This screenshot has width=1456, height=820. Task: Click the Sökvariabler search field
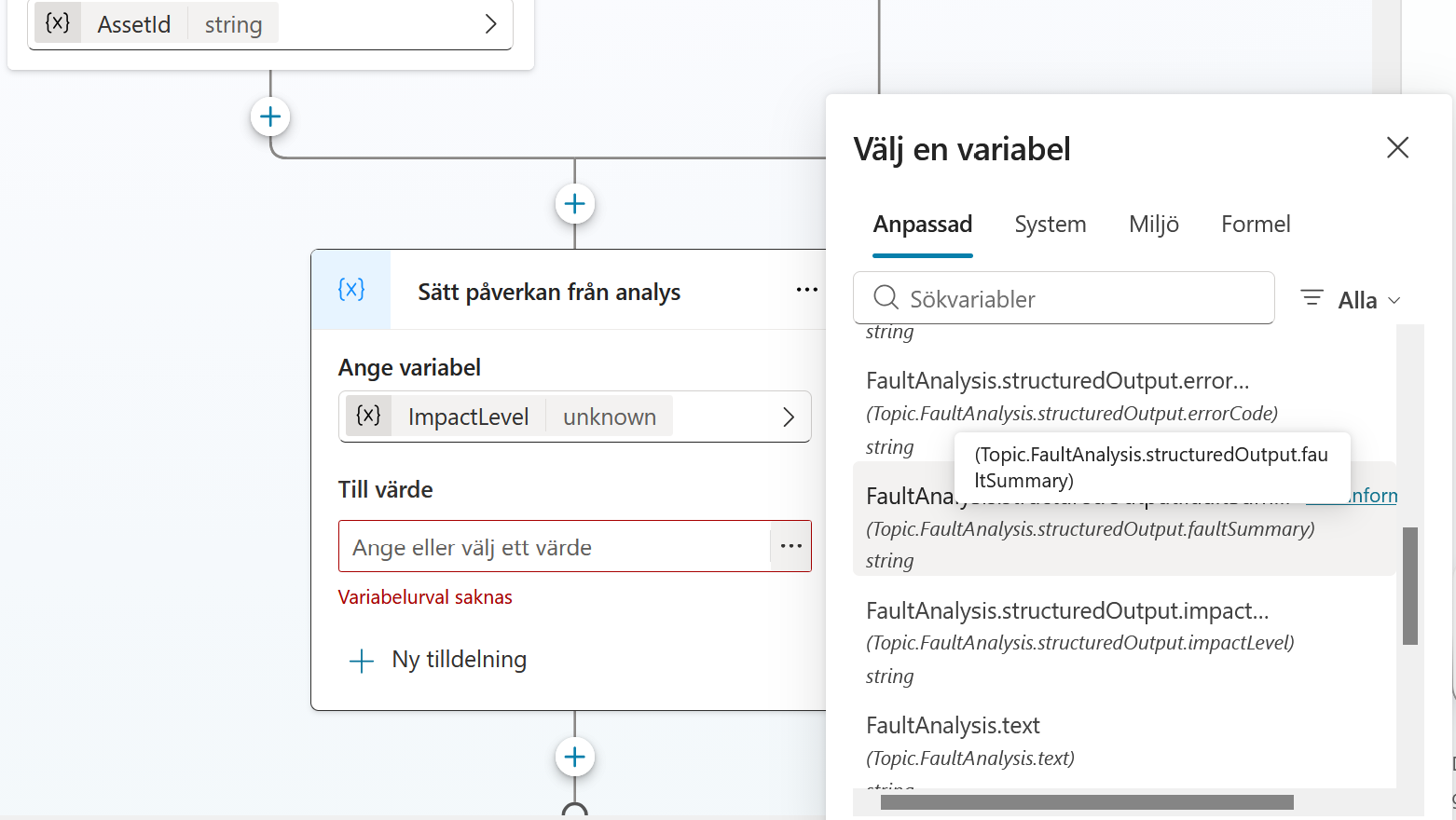tap(1064, 298)
